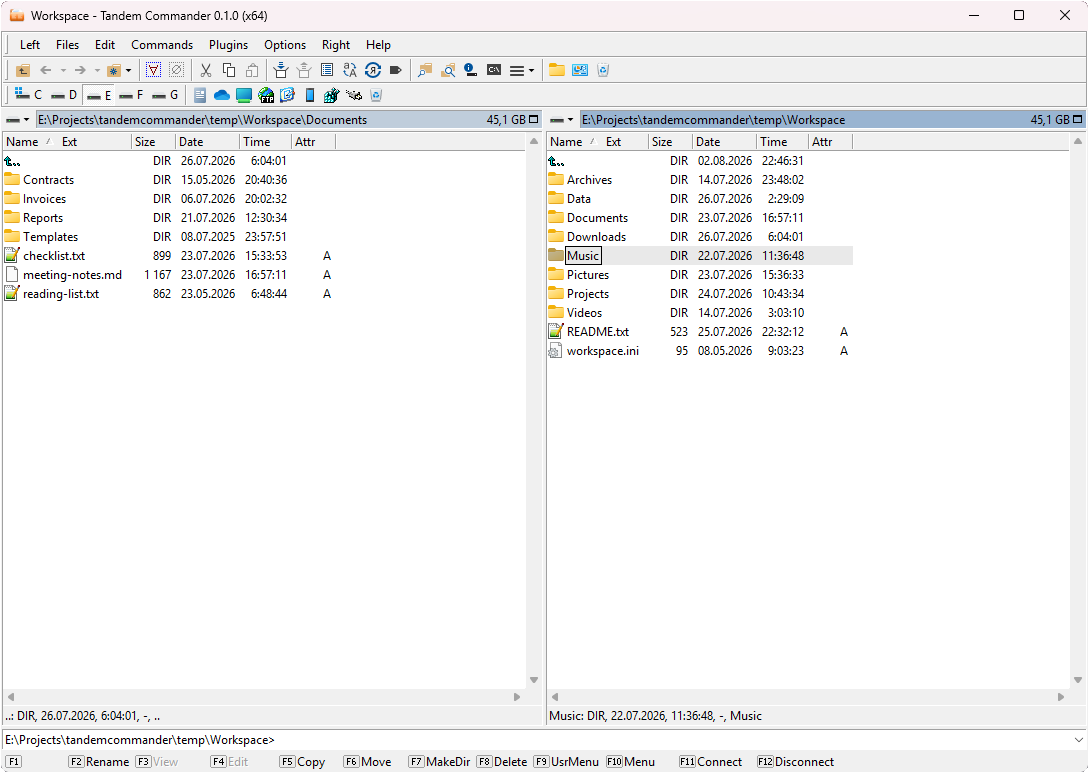Click the yellow folder toolbar icon
This screenshot has width=1089, height=773.
[557, 70]
